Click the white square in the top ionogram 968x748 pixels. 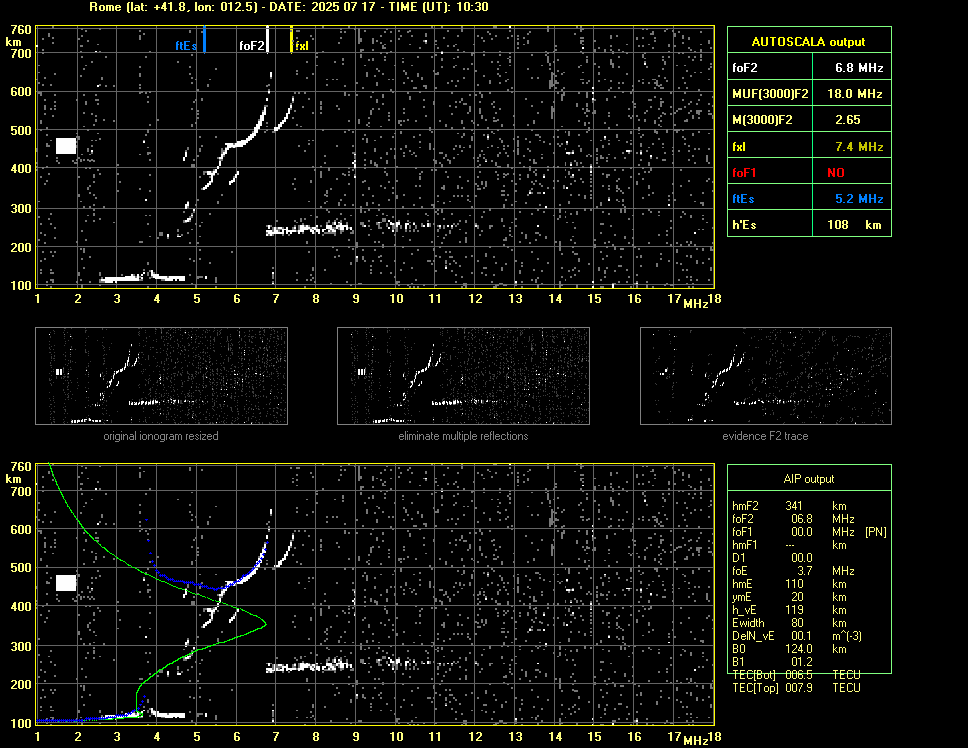(66, 146)
